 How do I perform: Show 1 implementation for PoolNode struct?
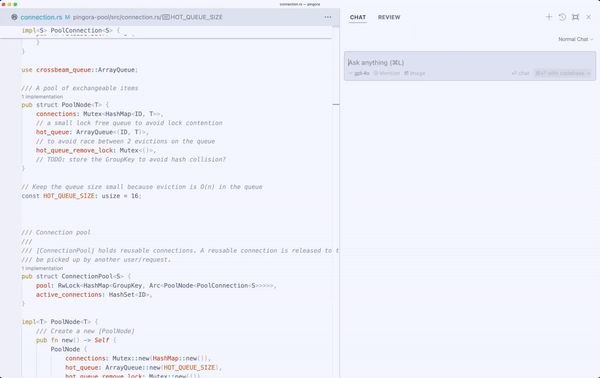[42, 97]
